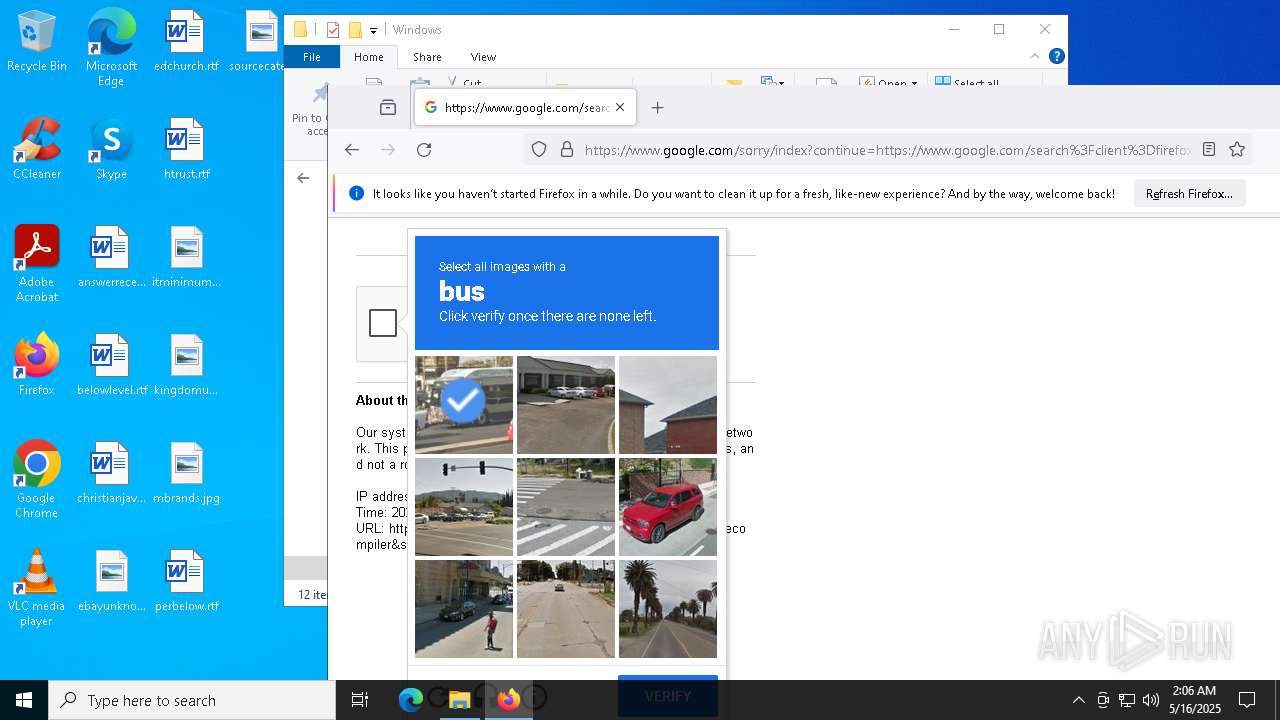Open answerrece... document on desktop
1280x720 pixels.
111,257
